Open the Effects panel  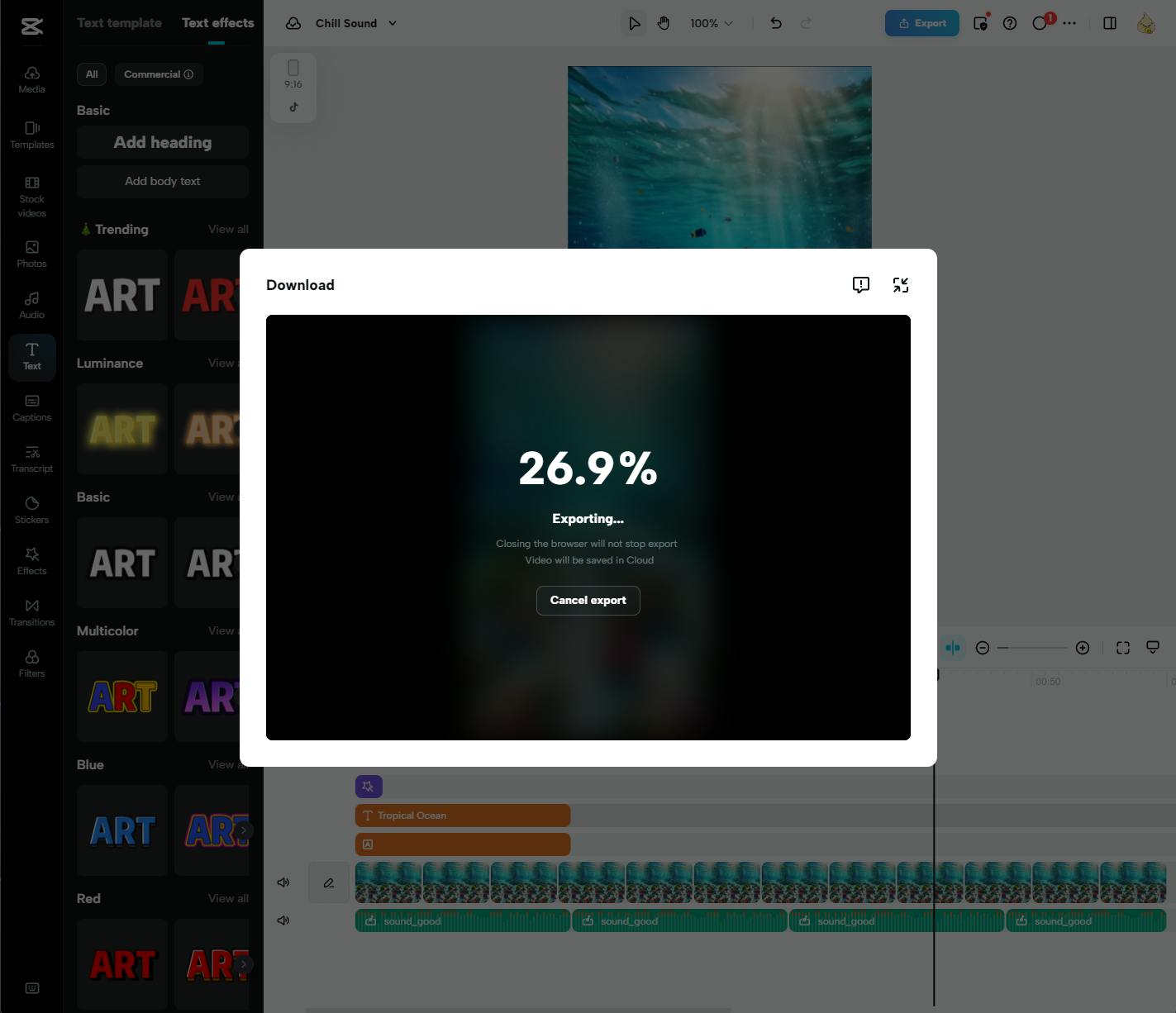tap(31, 561)
